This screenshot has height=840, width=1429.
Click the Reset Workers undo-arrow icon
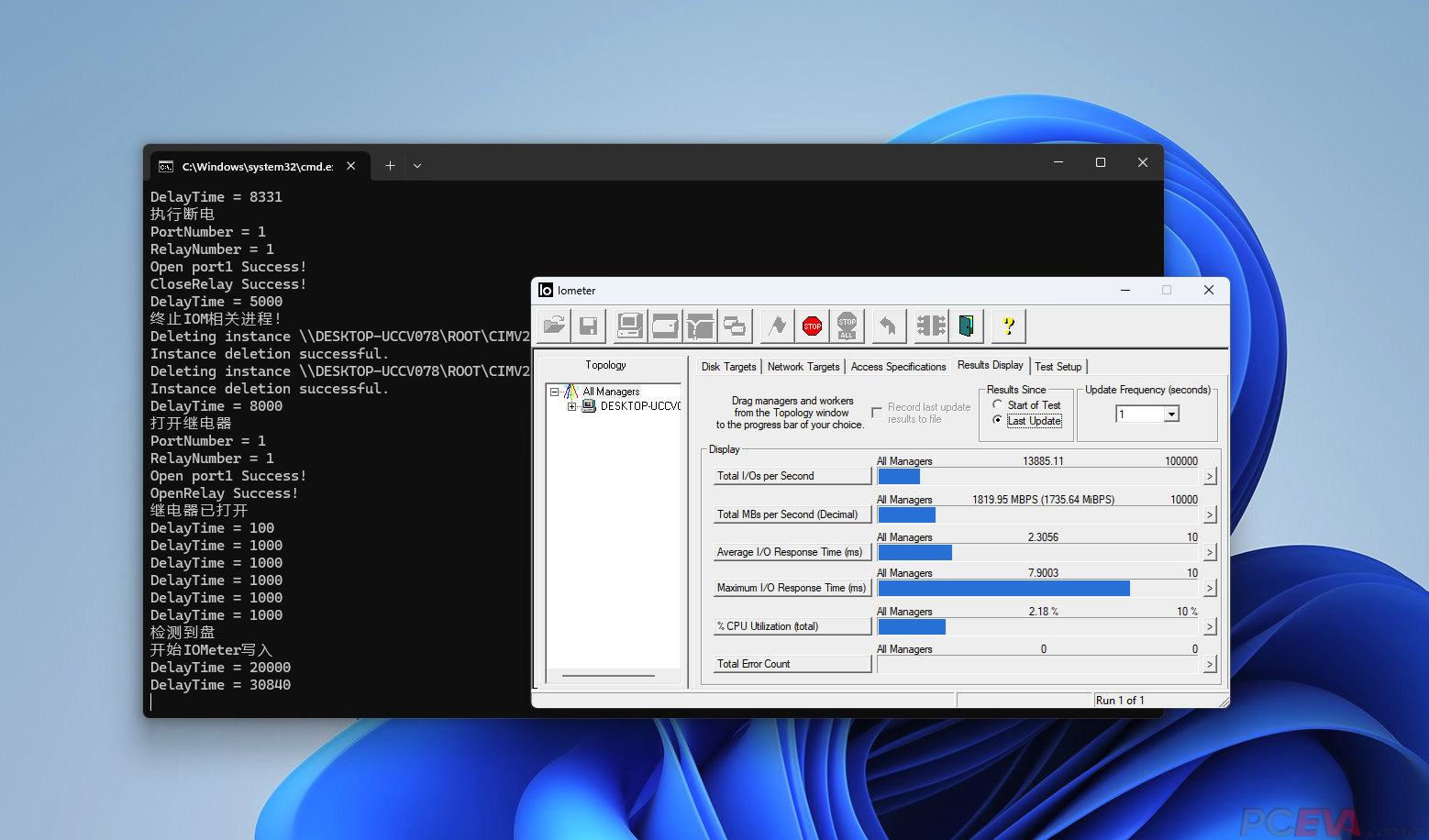tap(887, 326)
